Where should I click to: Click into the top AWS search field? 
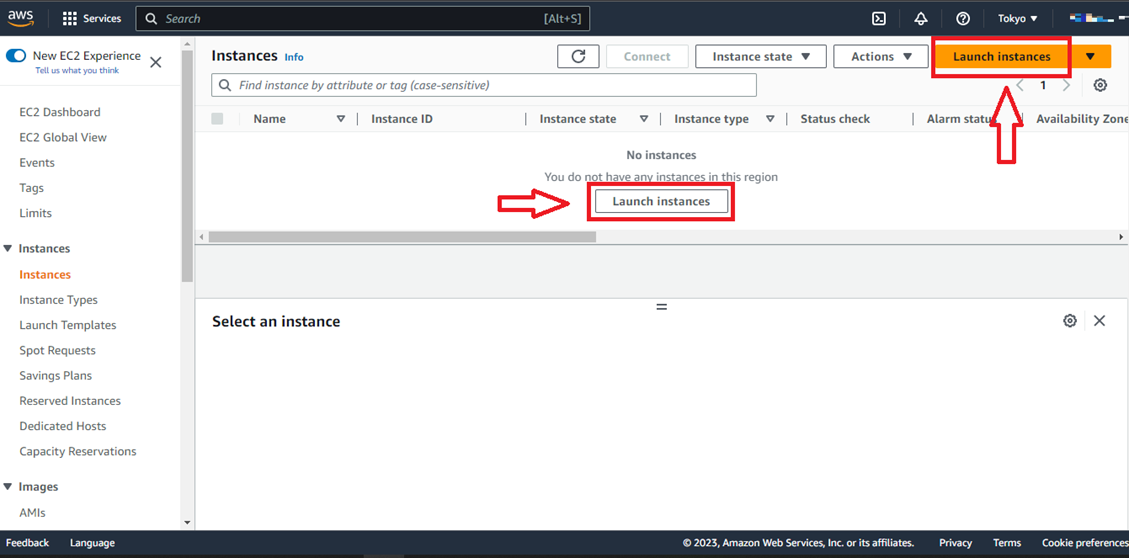(363, 19)
